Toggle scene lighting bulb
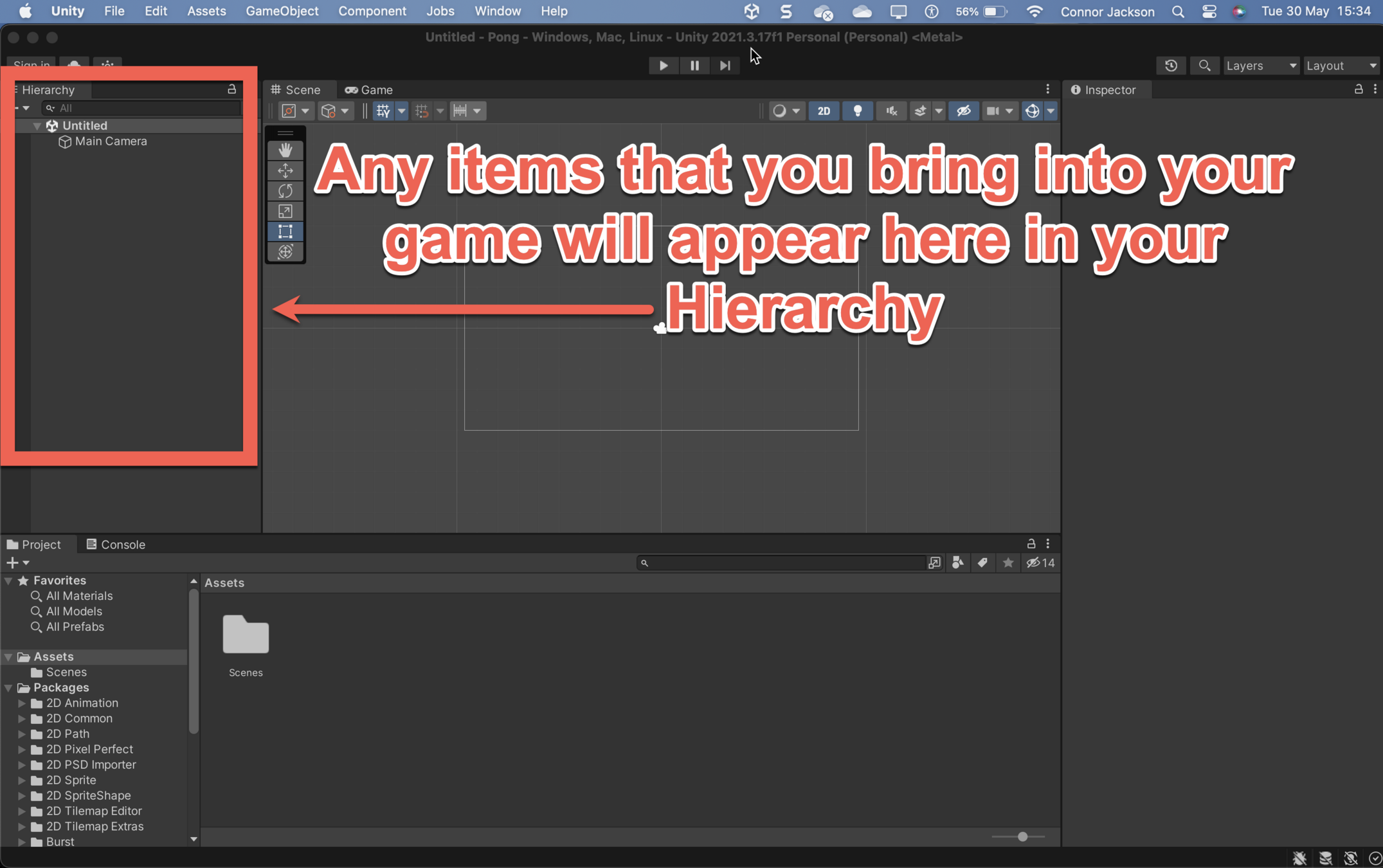The height and width of the screenshot is (868, 1383). tap(857, 111)
